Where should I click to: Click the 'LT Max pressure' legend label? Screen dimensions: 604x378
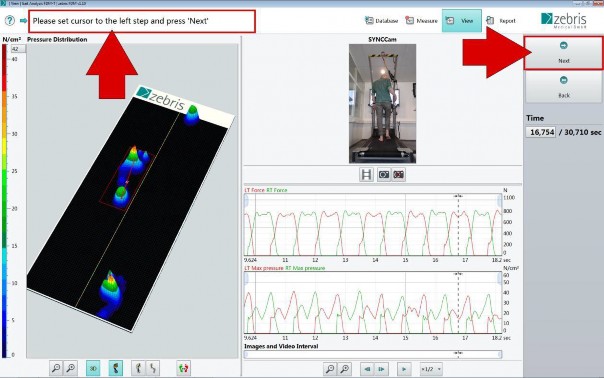(x=263, y=268)
